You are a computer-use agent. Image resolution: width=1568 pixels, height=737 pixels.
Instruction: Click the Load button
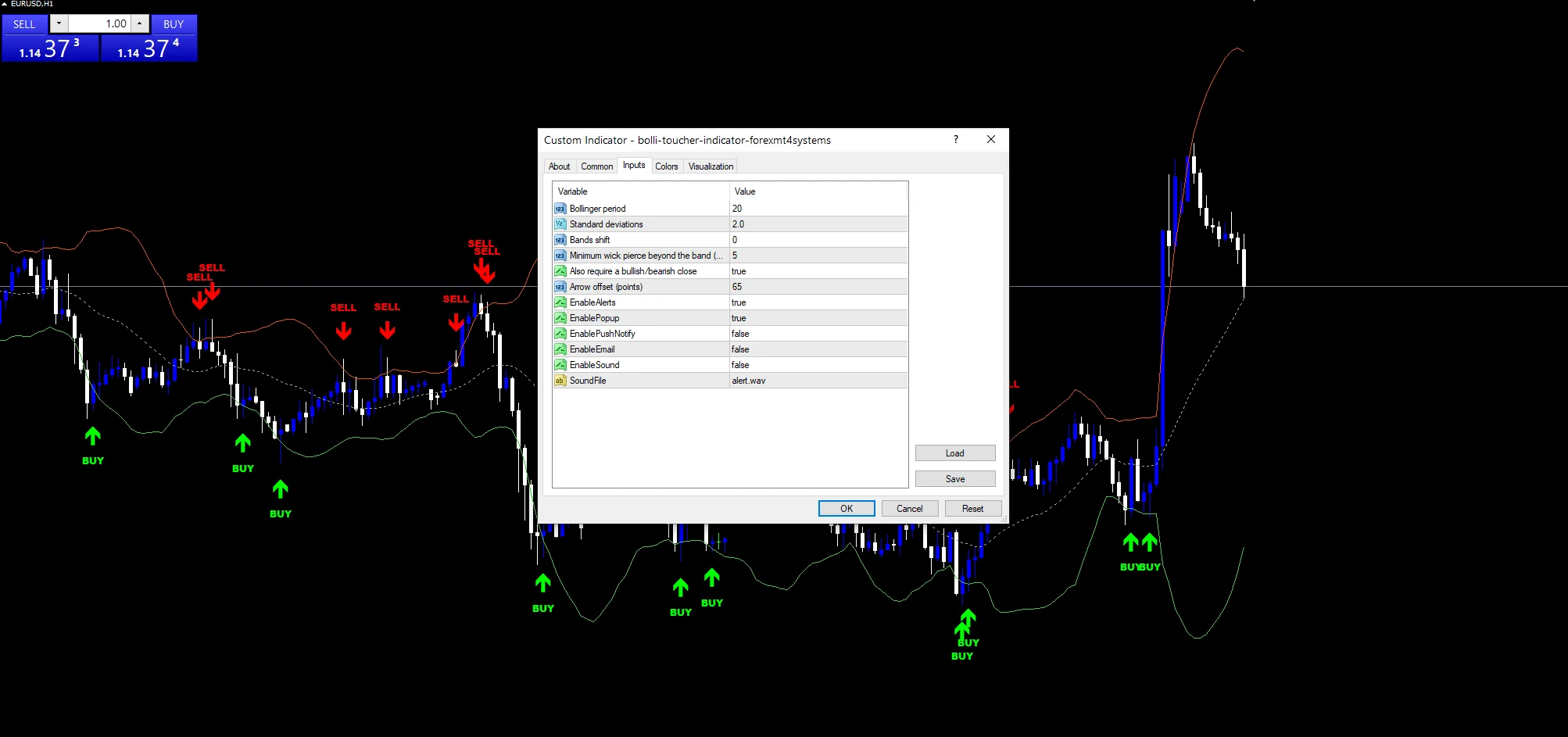tap(955, 453)
